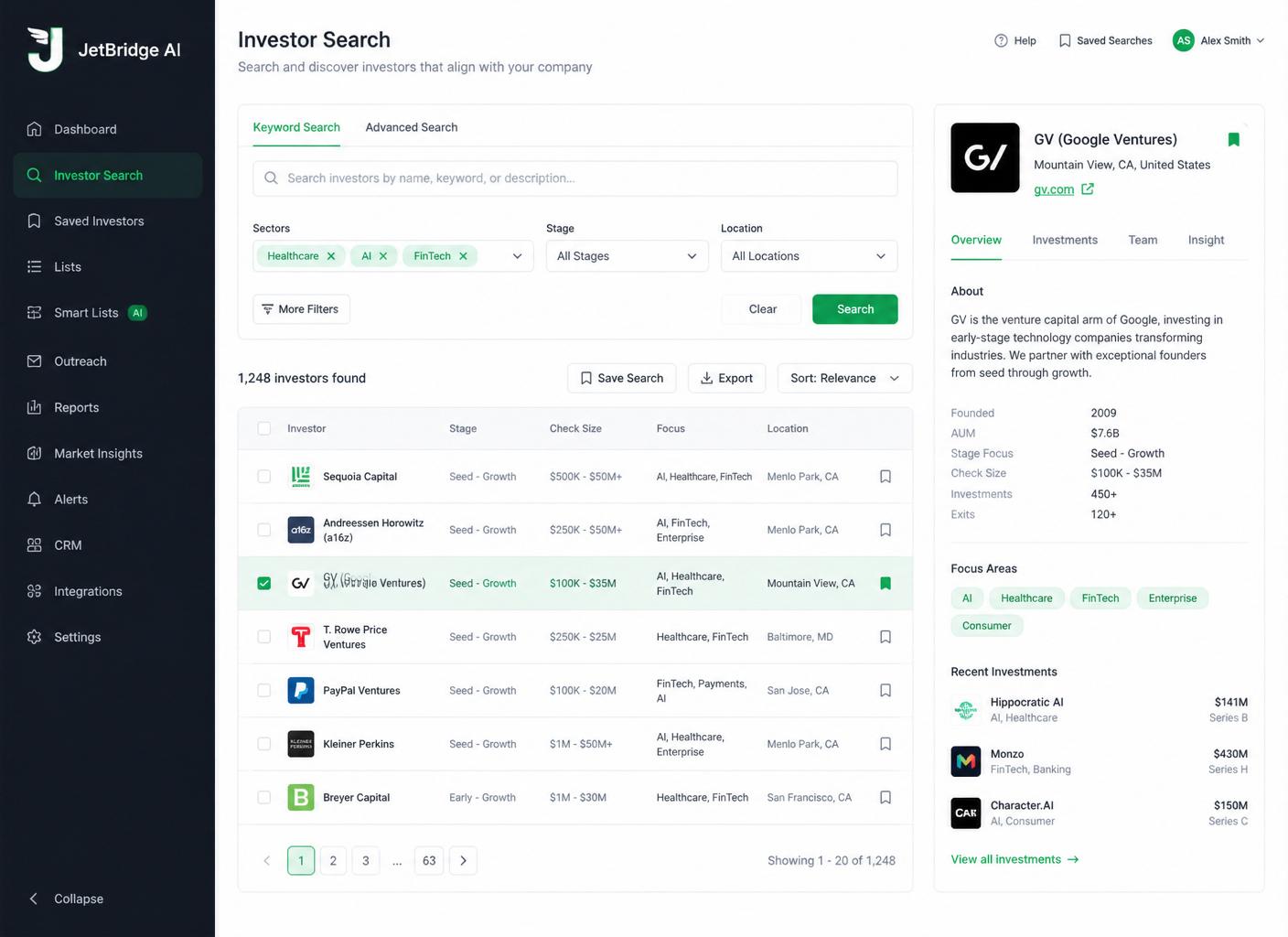Select Sequoia Capital checkbox
Image resolution: width=1288 pixels, height=937 pixels.
pyautogui.click(x=264, y=477)
